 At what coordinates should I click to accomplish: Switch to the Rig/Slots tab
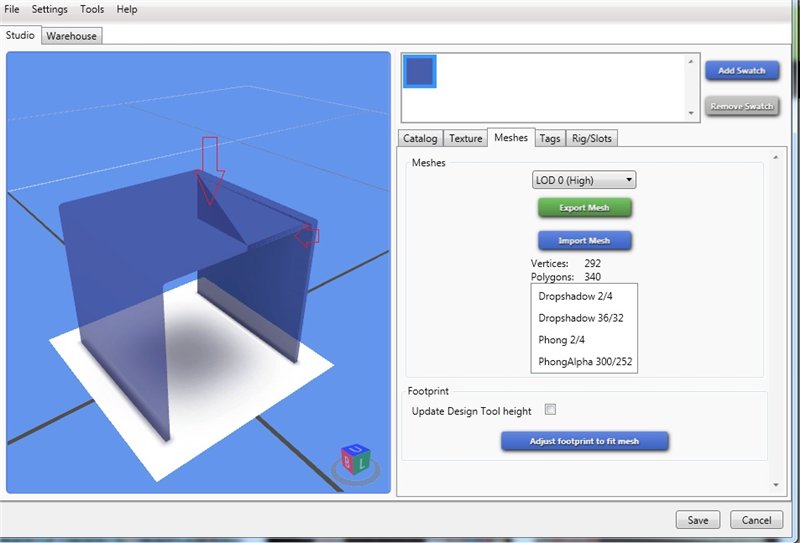pyautogui.click(x=590, y=139)
